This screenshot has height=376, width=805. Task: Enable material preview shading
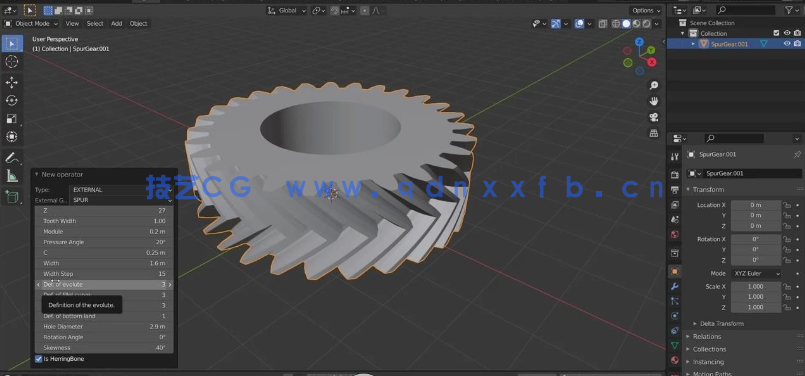click(x=637, y=24)
